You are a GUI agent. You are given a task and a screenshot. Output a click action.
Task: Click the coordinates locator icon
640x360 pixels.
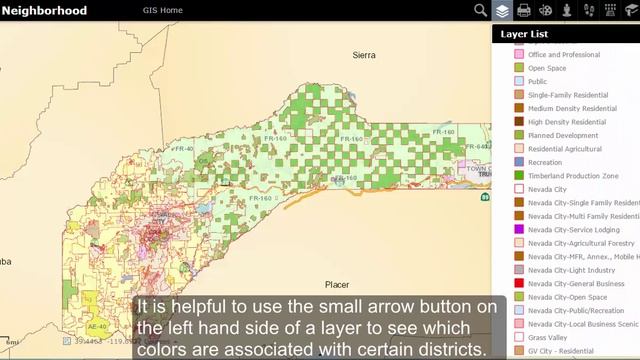tap(67, 341)
